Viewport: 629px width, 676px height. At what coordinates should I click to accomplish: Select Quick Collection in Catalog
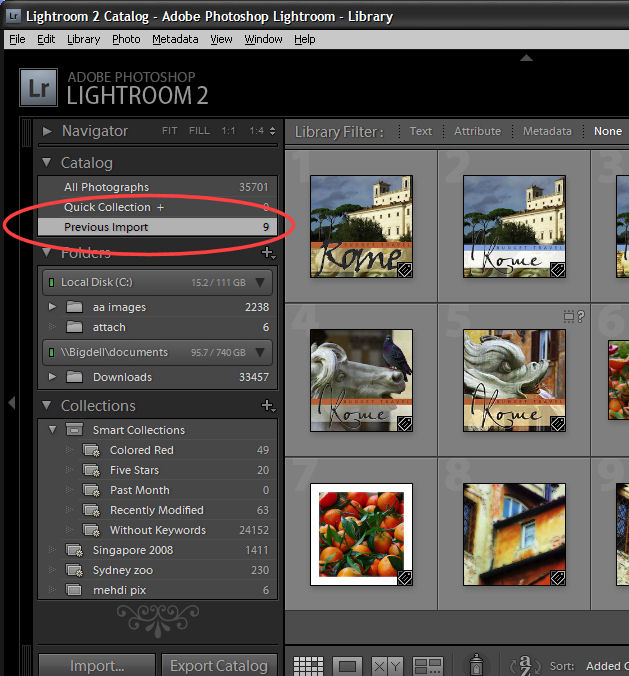pyautogui.click(x=157, y=207)
